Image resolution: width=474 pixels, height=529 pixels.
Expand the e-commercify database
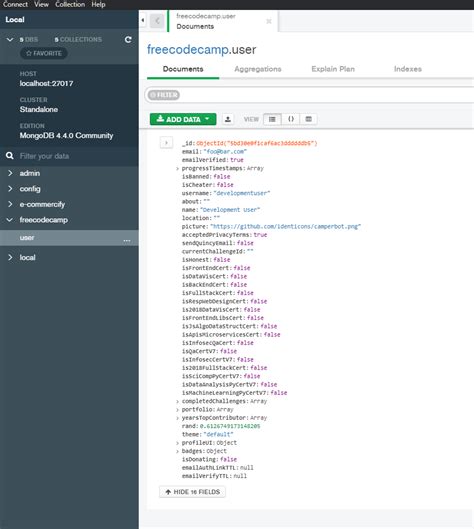(10, 204)
